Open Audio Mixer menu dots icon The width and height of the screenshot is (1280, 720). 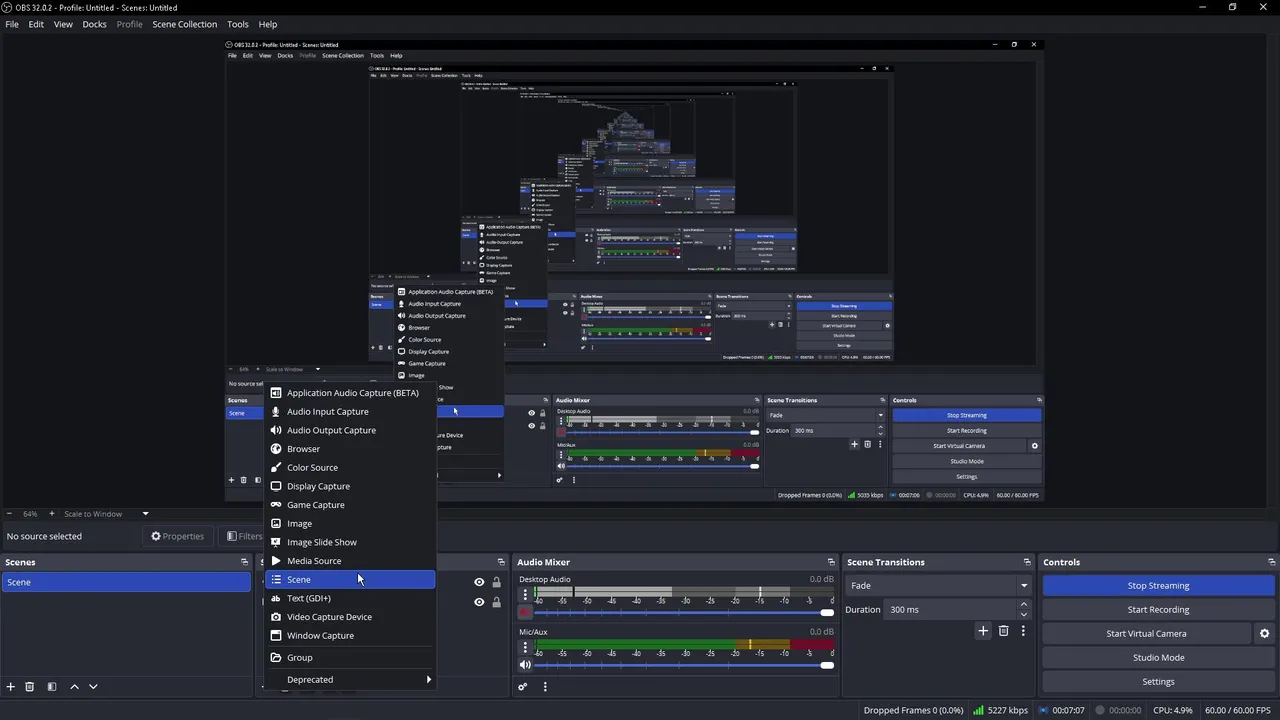coord(545,687)
